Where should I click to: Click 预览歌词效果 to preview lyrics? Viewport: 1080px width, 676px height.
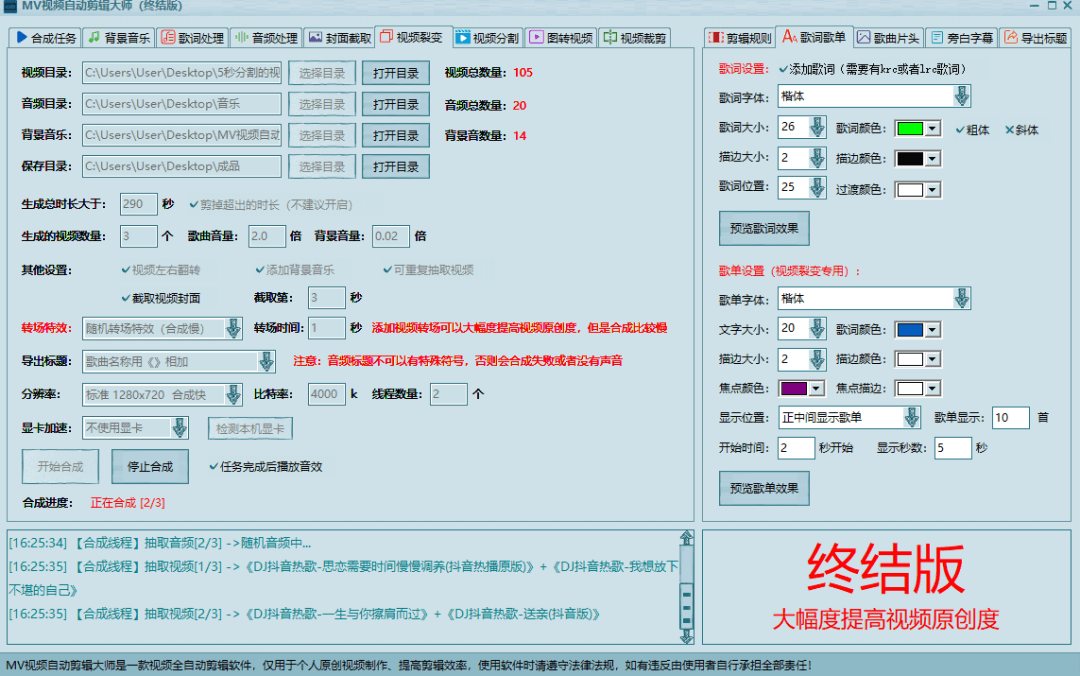764,228
